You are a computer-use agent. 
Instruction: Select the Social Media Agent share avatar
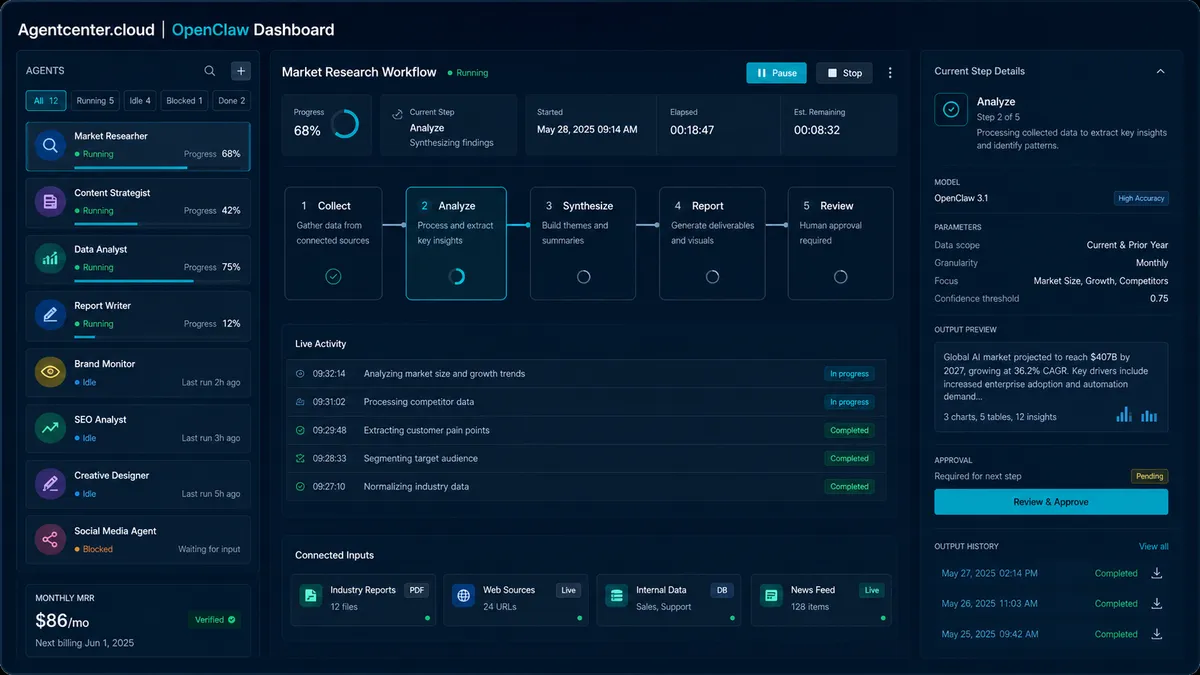[x=50, y=540]
